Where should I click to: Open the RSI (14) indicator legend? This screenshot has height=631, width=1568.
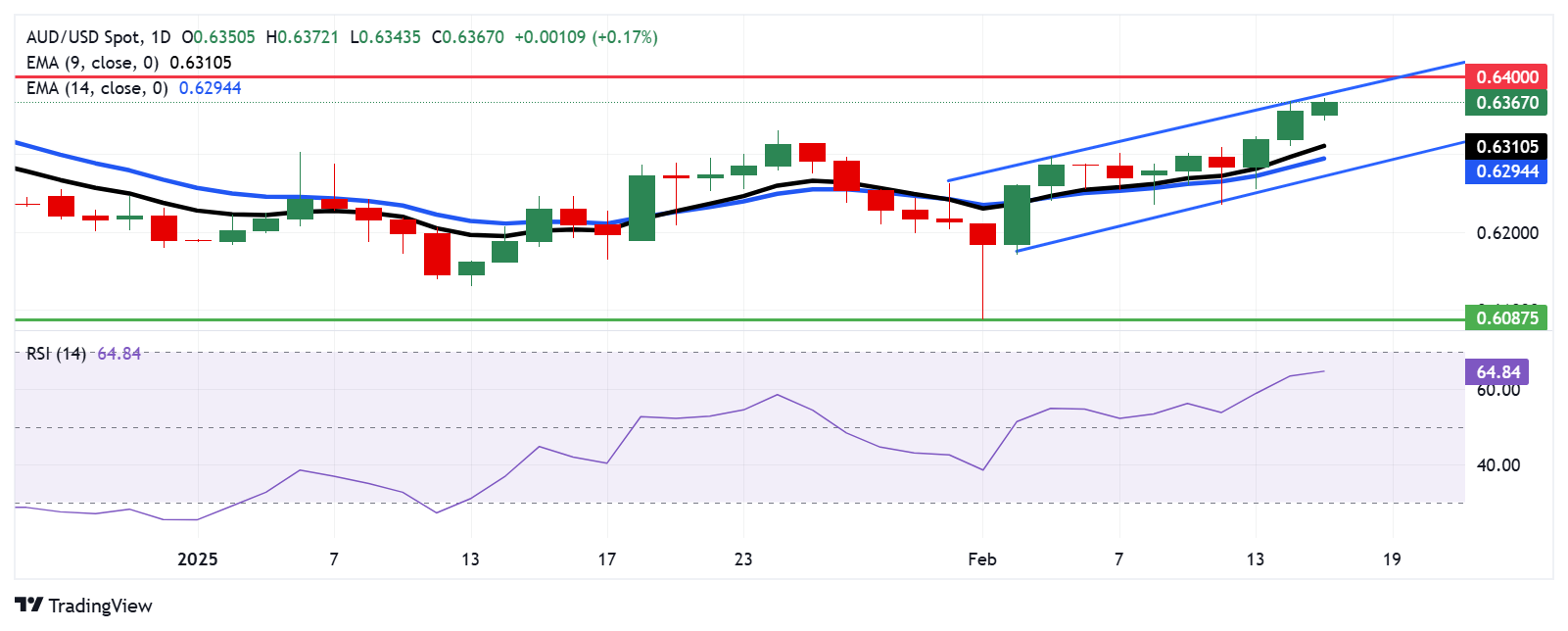point(56,354)
